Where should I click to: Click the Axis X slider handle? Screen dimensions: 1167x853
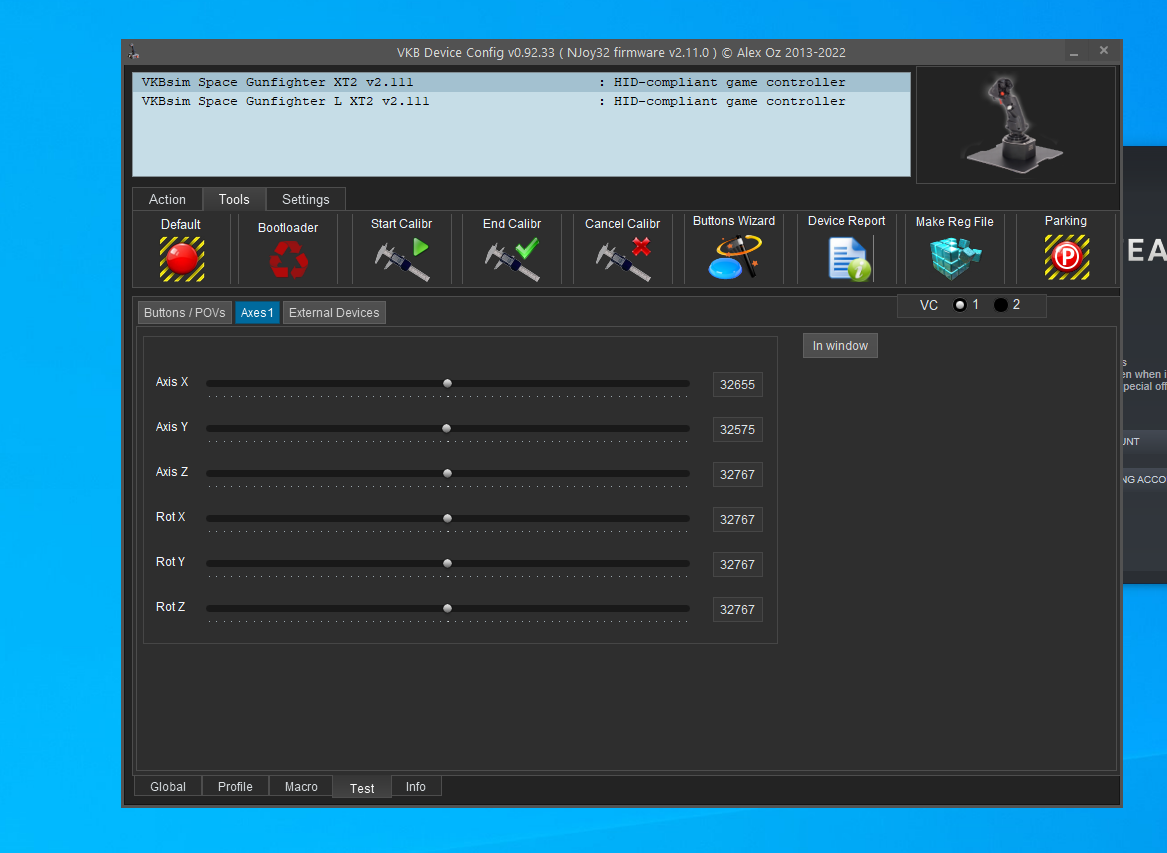point(447,383)
